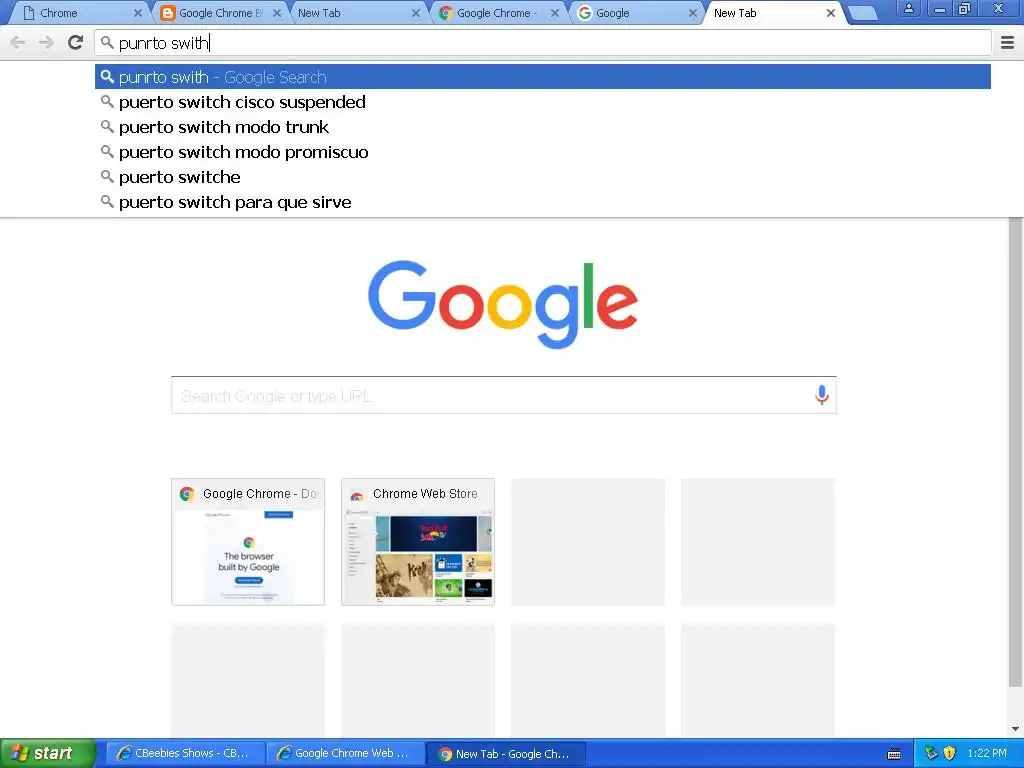The height and width of the screenshot is (768, 1024).
Task: Click New Tab - Google Chrome taskbar button
Action: click(505, 754)
